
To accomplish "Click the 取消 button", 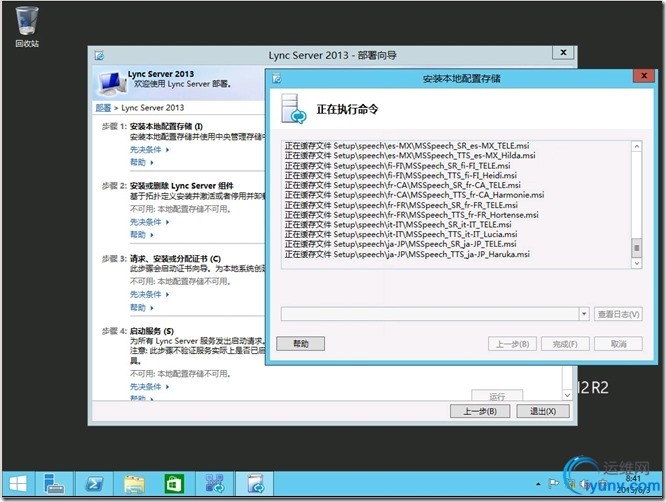I will pos(618,344).
